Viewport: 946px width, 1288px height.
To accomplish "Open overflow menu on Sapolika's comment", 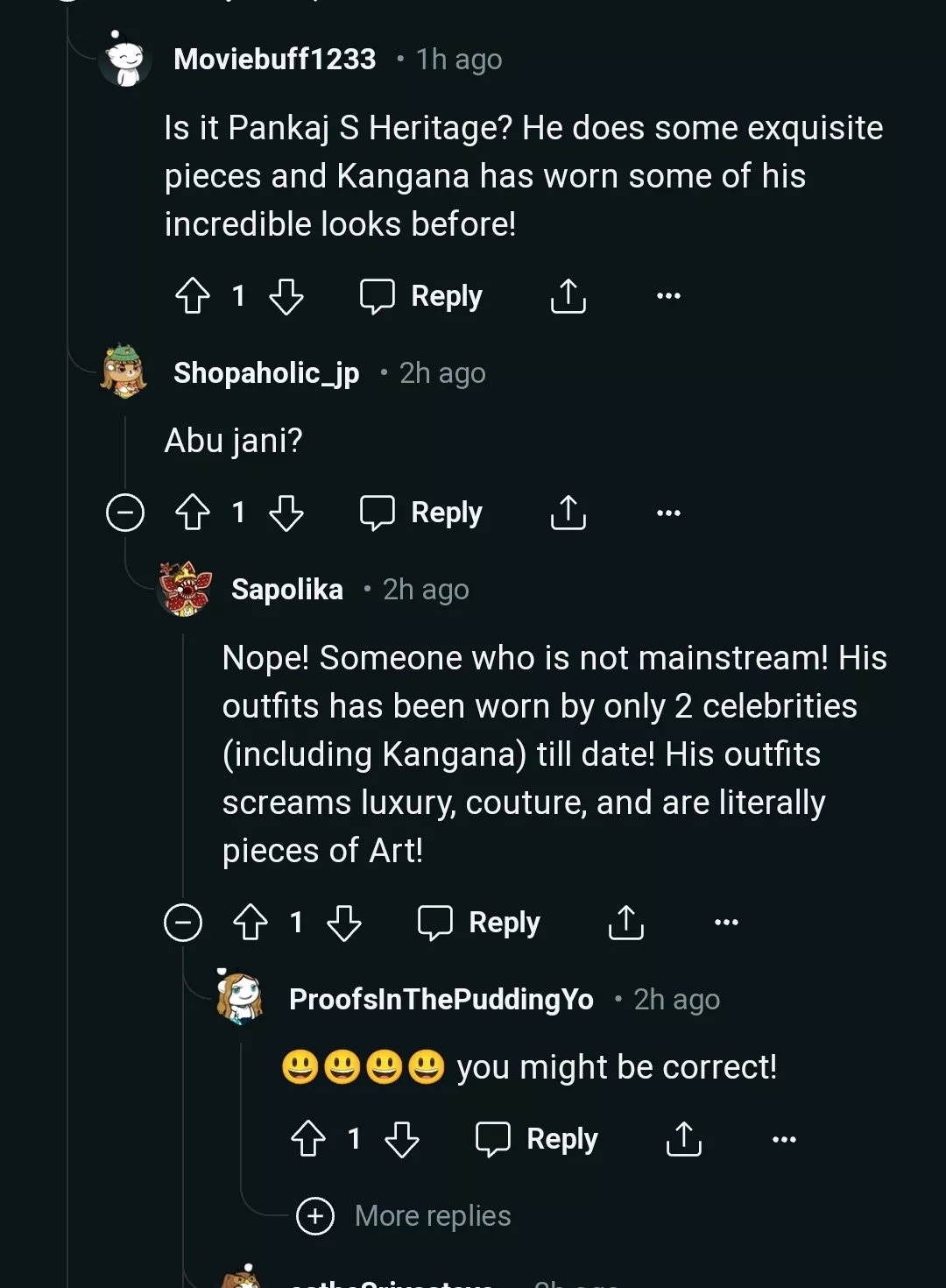I will coord(726,923).
